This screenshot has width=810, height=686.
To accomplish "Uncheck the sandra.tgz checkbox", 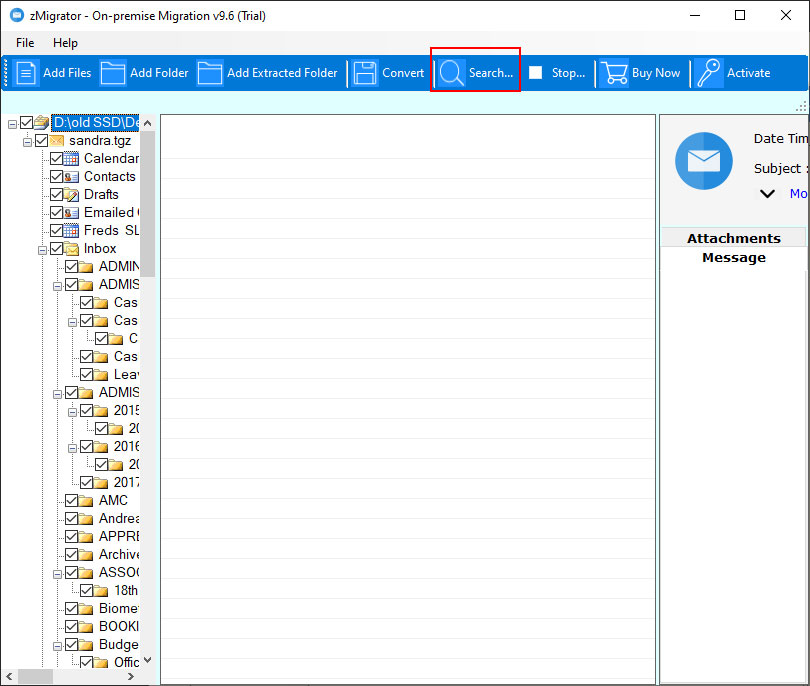I will coord(41,141).
